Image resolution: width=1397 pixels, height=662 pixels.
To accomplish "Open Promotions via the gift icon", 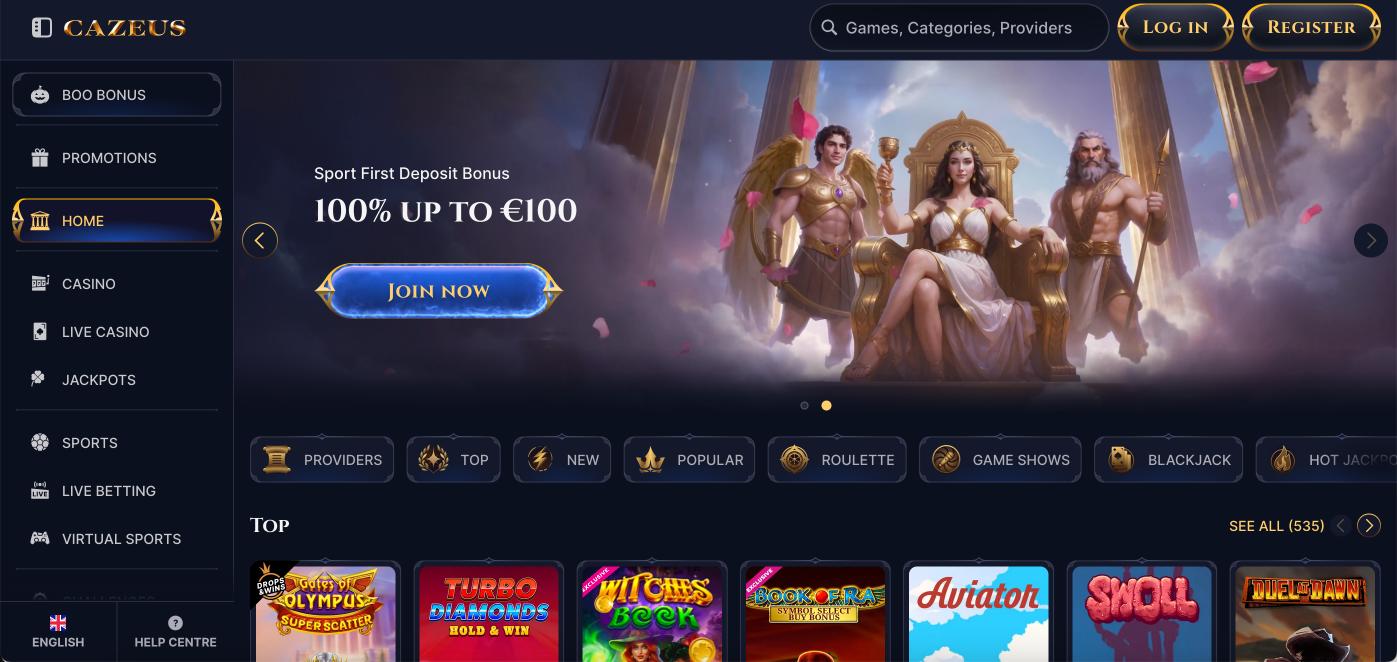I will [x=40, y=158].
